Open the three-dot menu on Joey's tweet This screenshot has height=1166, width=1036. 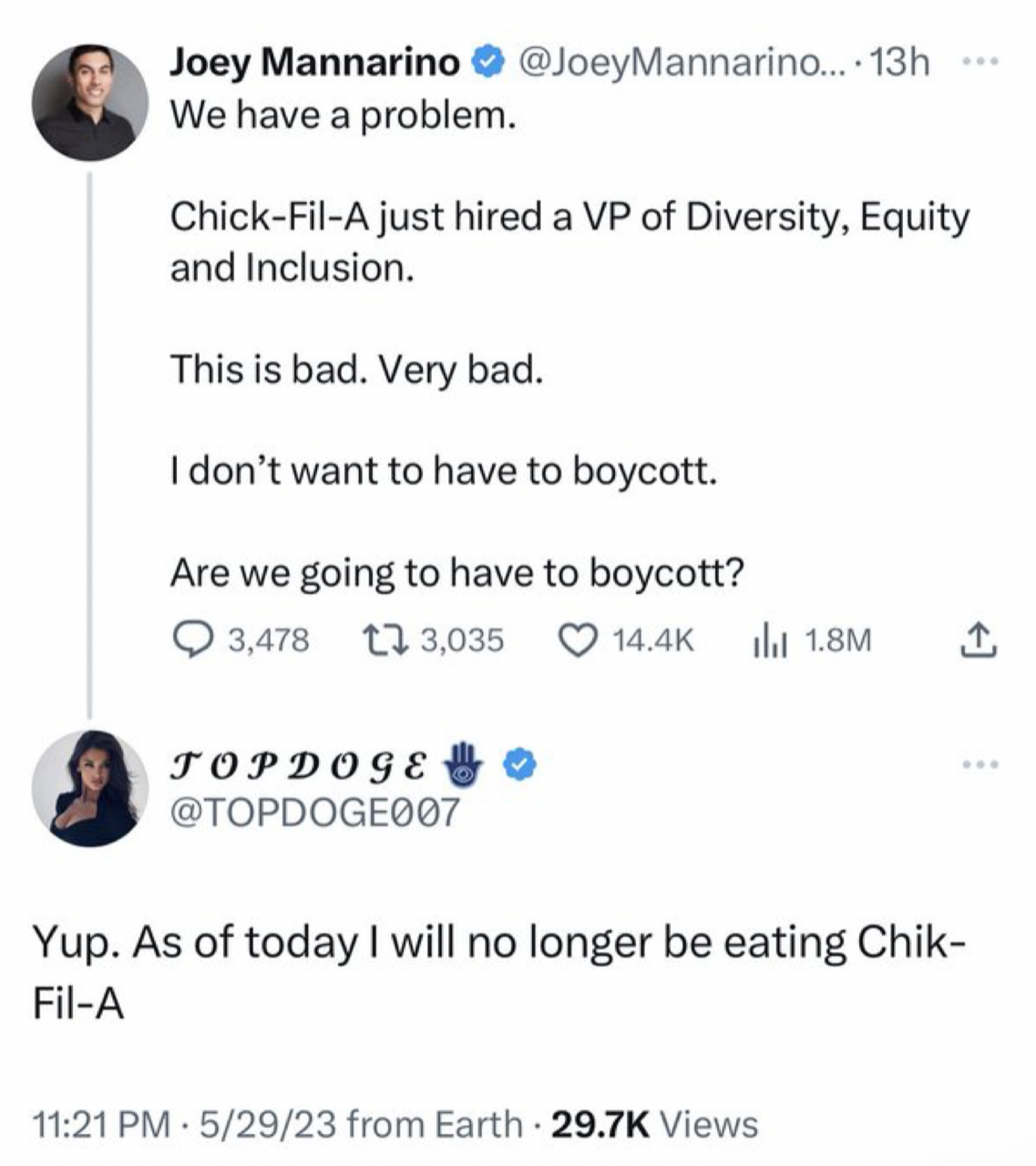click(980, 63)
